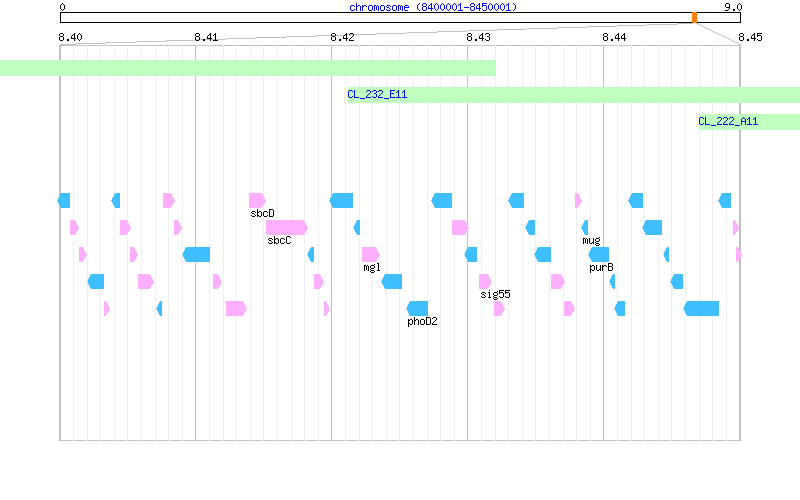Click the mgl gene arrow
Screen dimensions: 800x500
[371, 254]
